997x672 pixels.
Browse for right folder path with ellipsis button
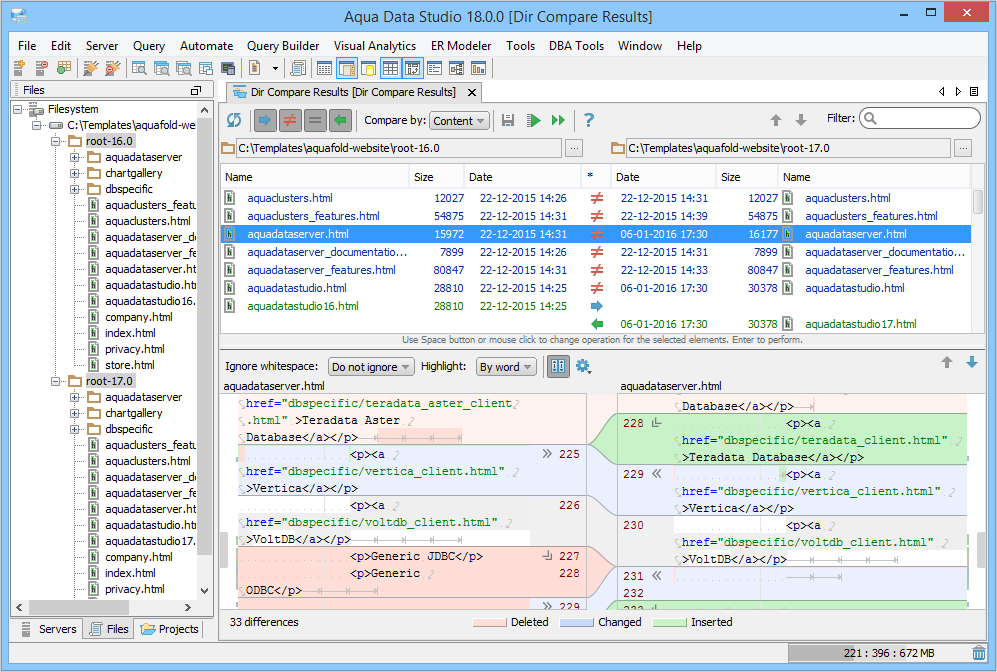[962, 148]
